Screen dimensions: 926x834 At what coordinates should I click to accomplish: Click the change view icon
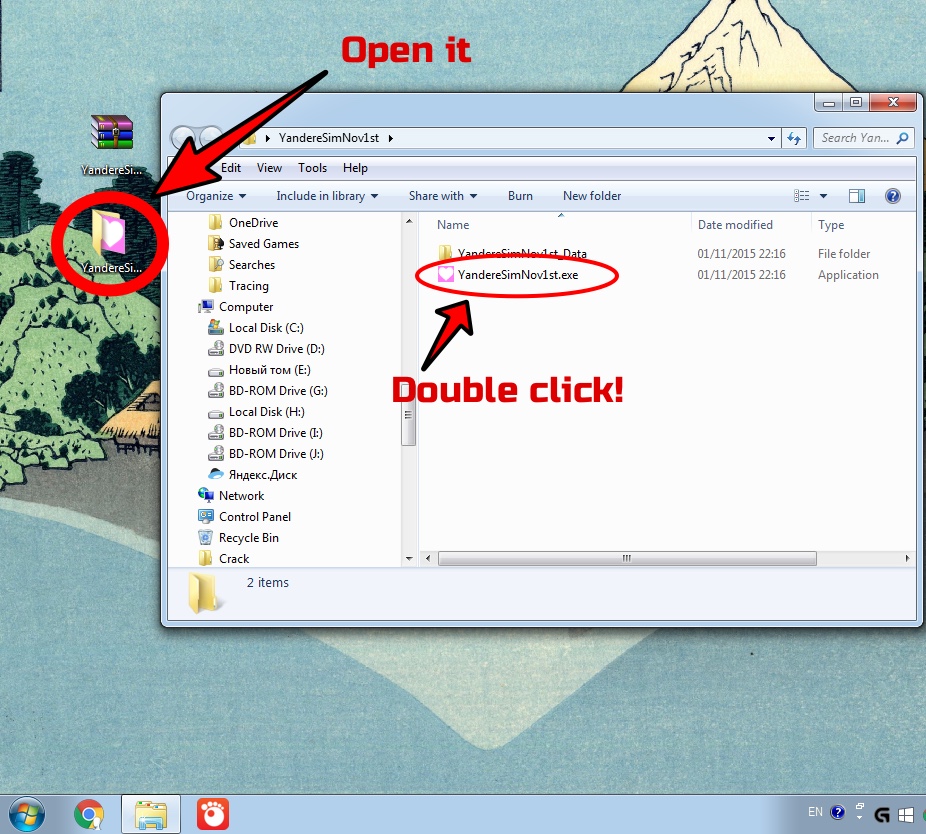[801, 196]
